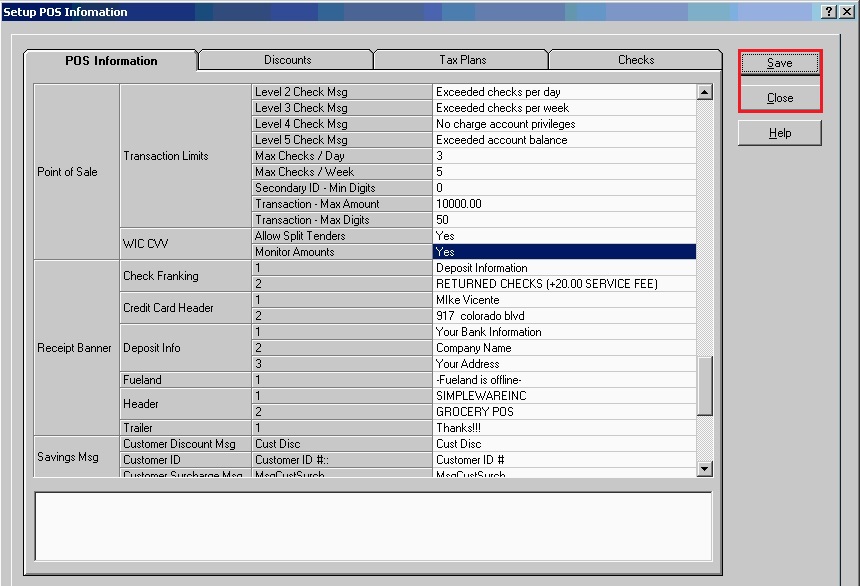This screenshot has width=860, height=586.
Task: Select 'Your Bank Information' value
Action: pos(564,332)
